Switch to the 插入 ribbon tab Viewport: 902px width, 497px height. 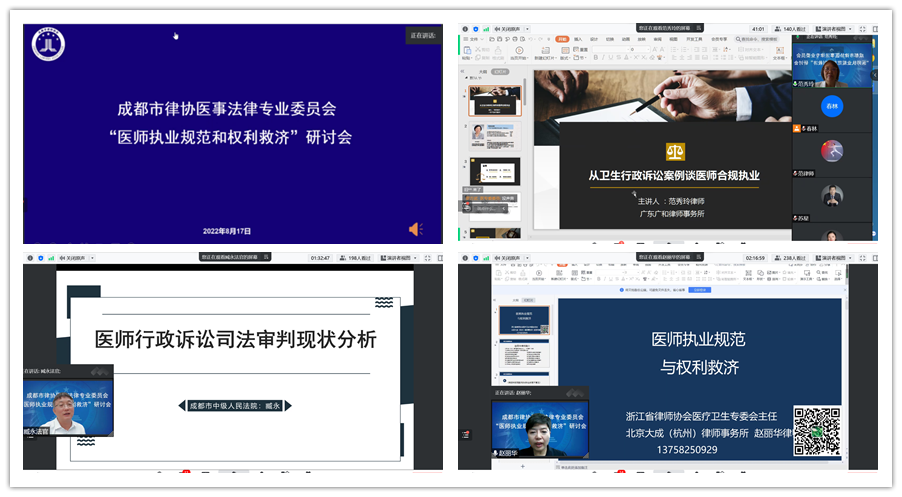(x=578, y=39)
